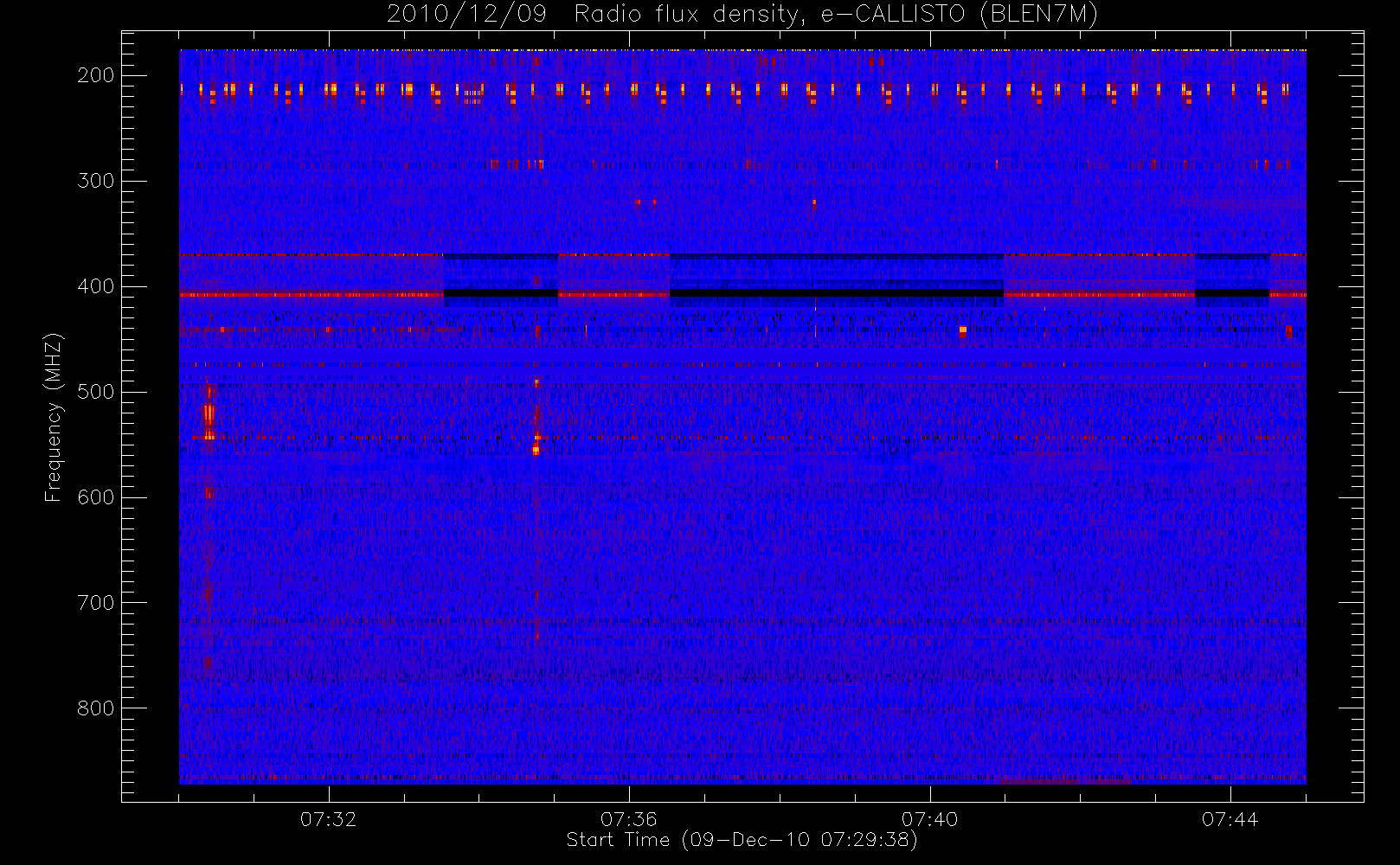The width and height of the screenshot is (1400, 865).
Task: Select the 700 frequency tick label
Action: click(96, 603)
